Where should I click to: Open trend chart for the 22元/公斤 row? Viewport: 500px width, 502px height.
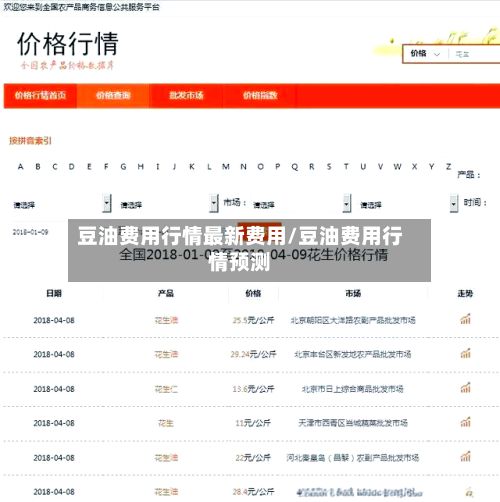pos(465,456)
